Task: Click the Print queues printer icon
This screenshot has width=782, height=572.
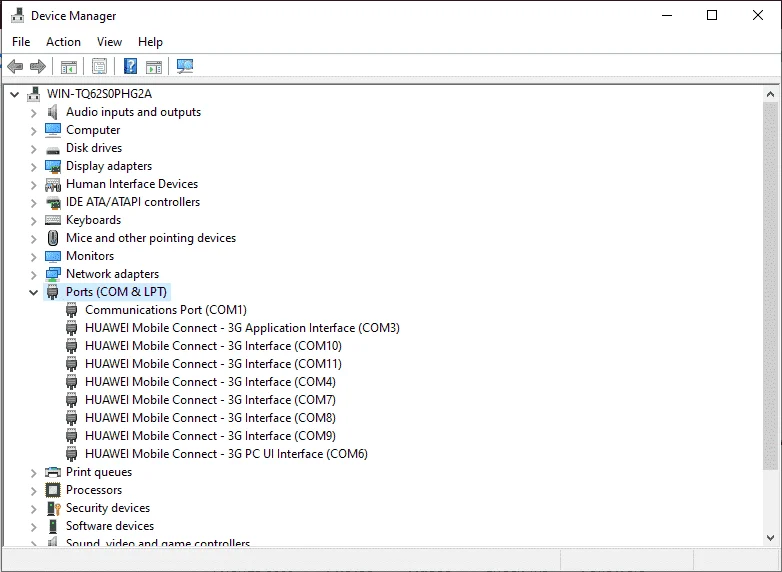Action: pos(53,472)
